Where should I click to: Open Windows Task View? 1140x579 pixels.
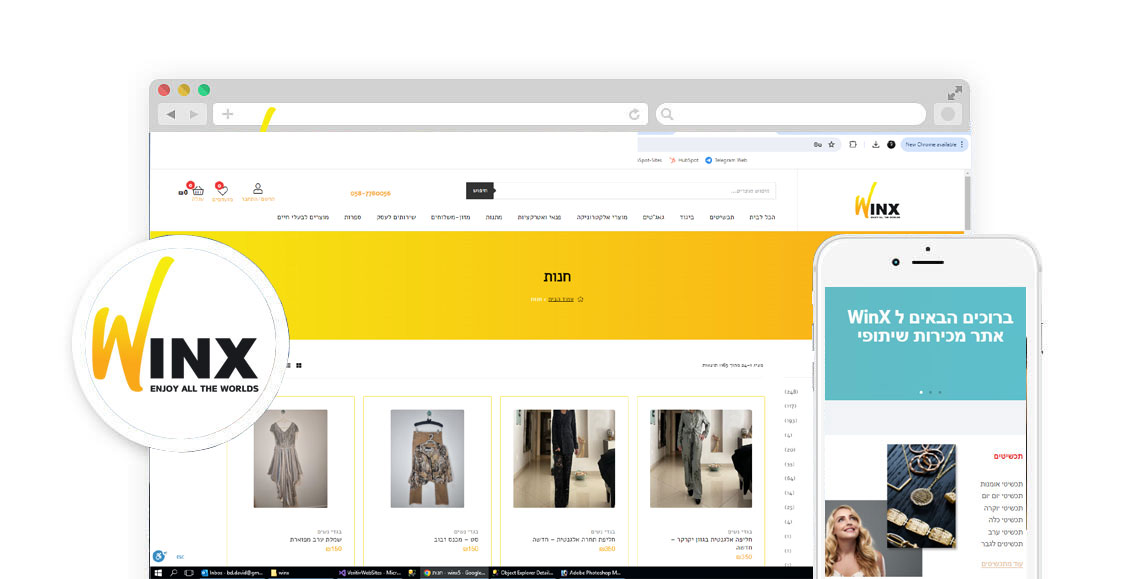coord(189,573)
